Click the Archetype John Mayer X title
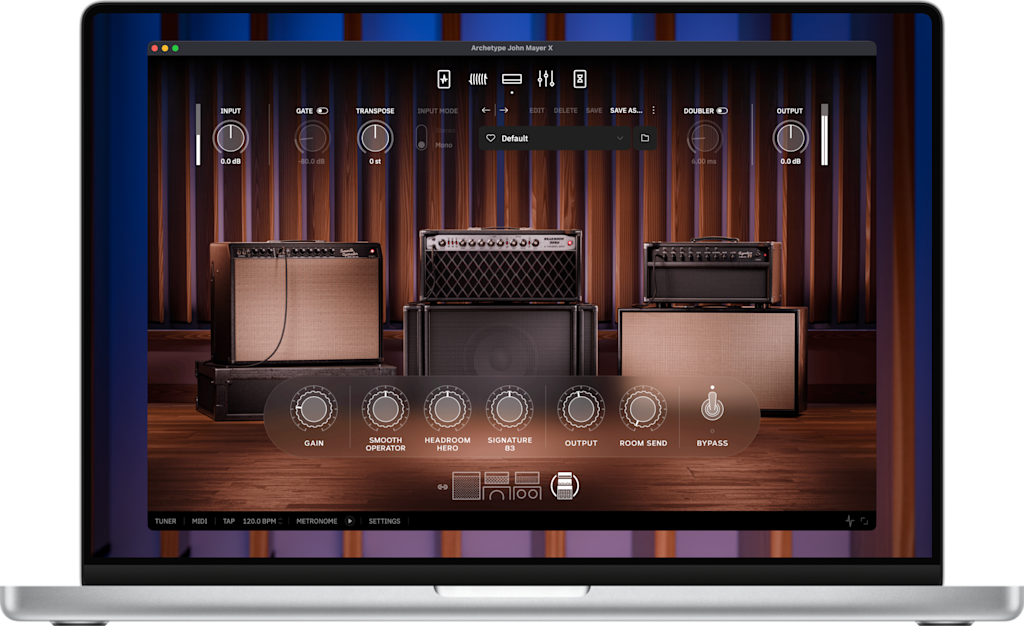This screenshot has height=626, width=1024. [x=512, y=48]
